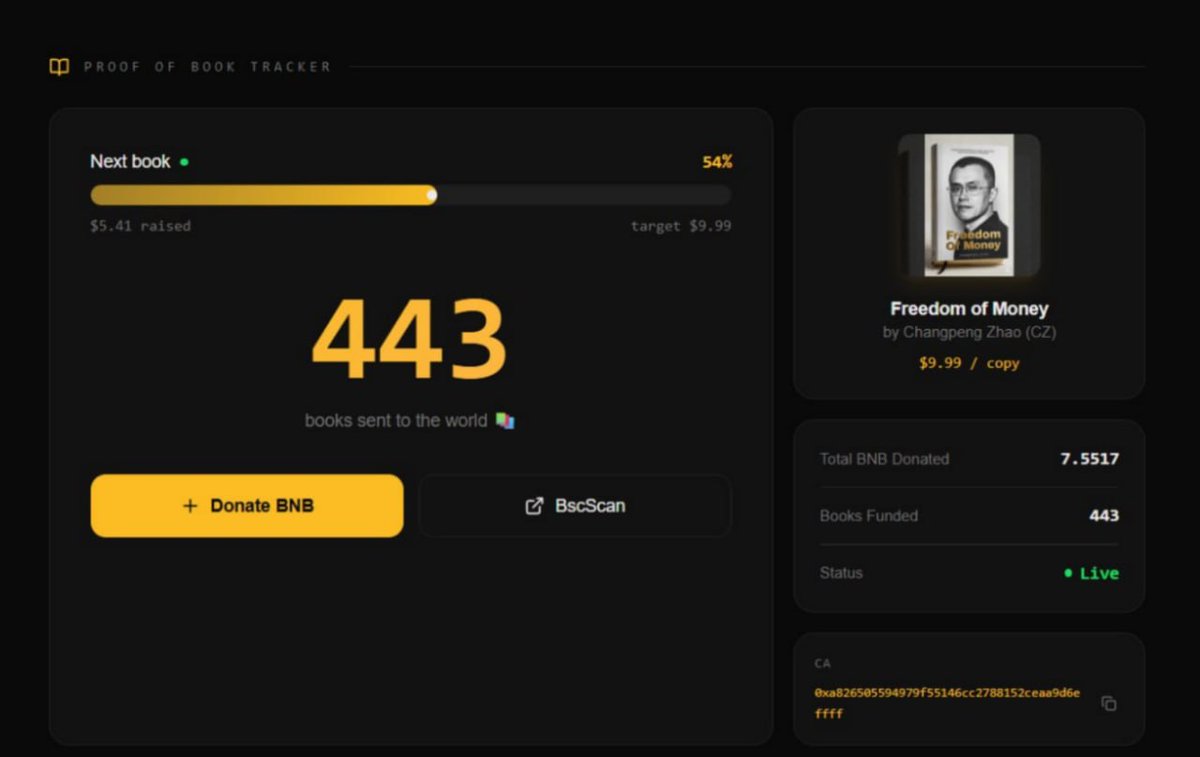This screenshot has width=1200, height=757.
Task: Click the 'Total BNB Donated' label
Action: (884, 459)
